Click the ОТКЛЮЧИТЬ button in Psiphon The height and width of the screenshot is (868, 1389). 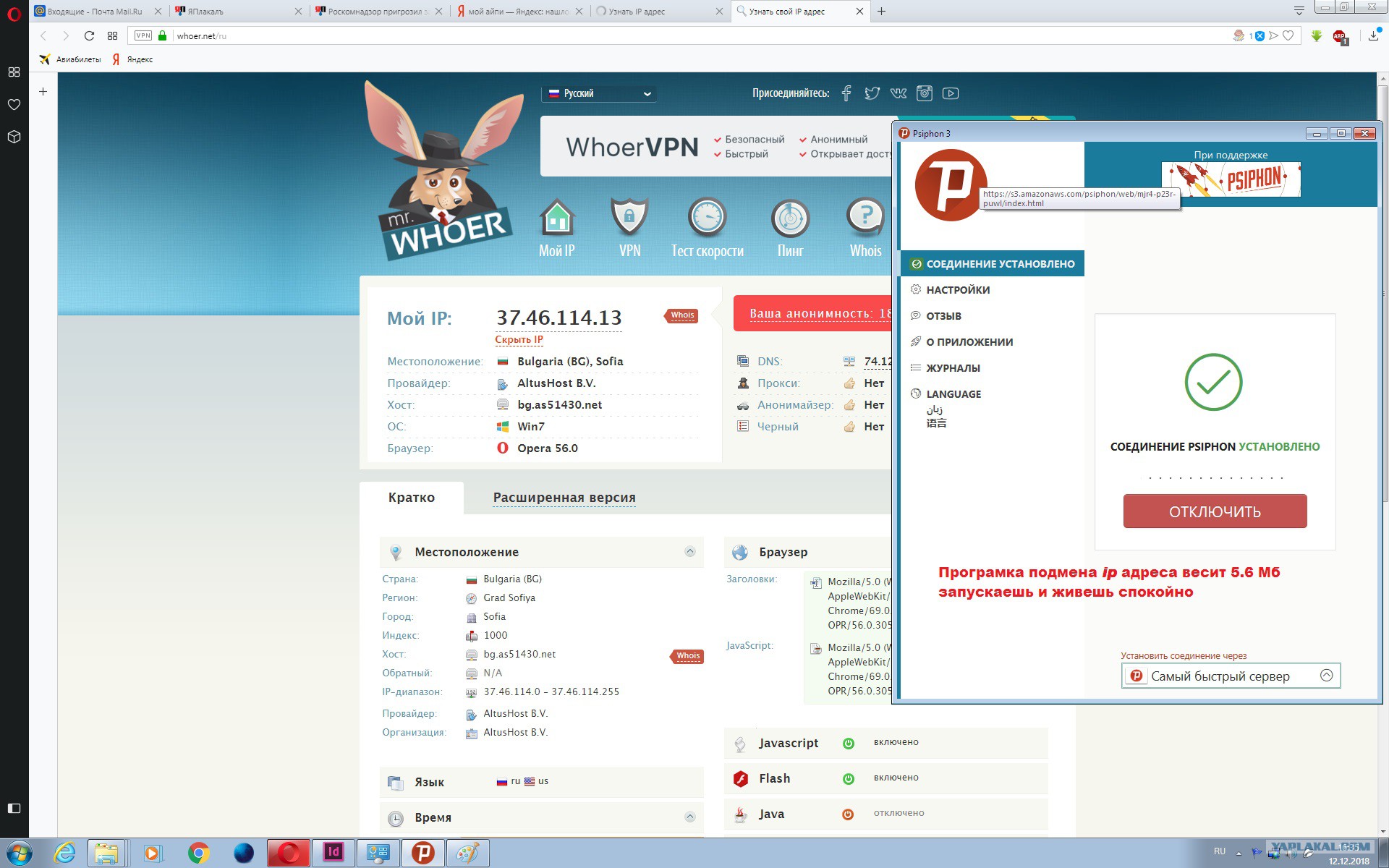1215,511
